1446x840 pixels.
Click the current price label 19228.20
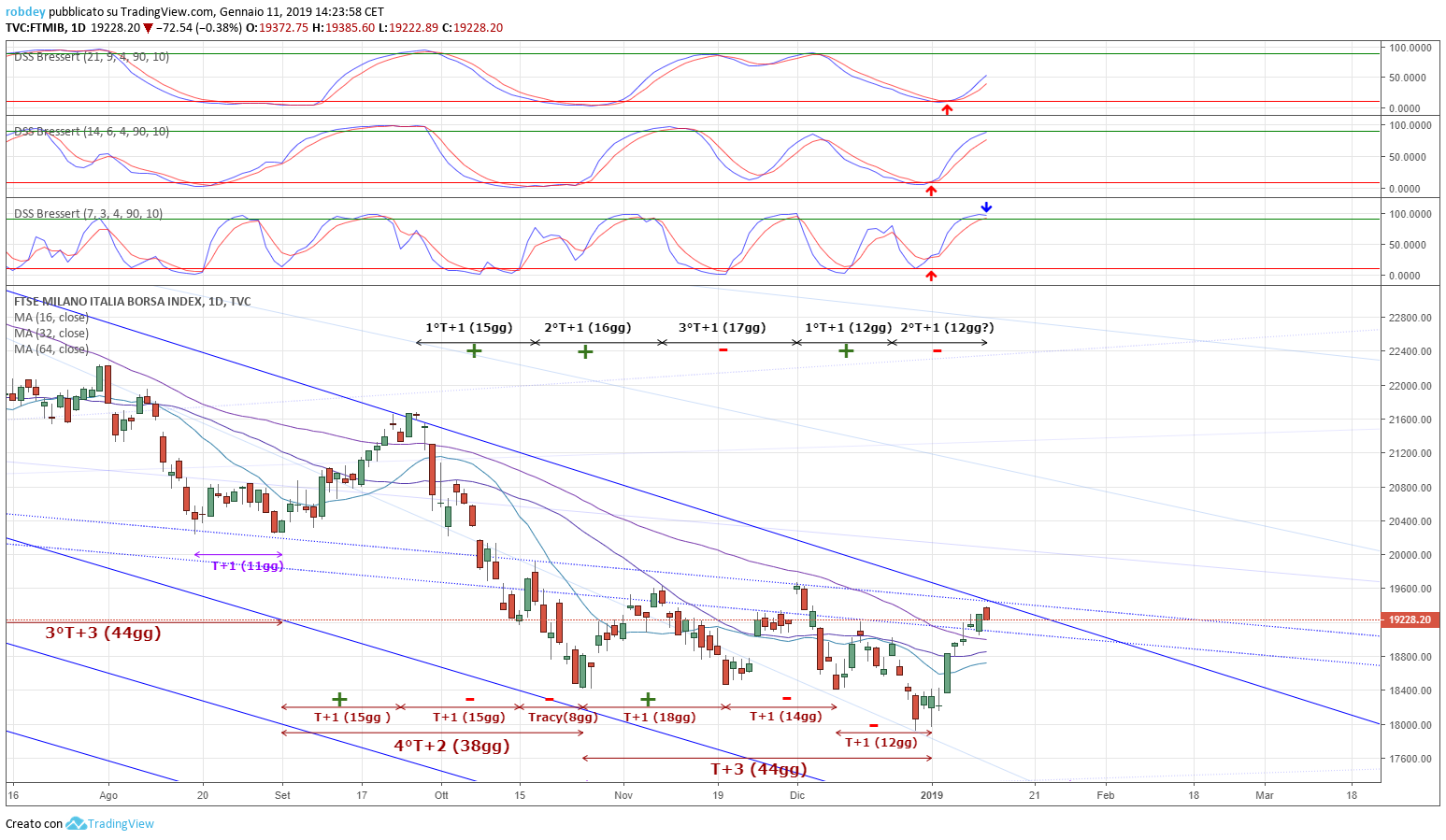pyautogui.click(x=1410, y=619)
